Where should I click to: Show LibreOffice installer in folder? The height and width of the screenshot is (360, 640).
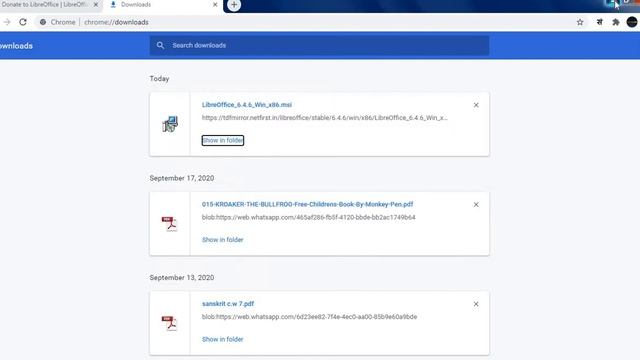pyautogui.click(x=222, y=140)
